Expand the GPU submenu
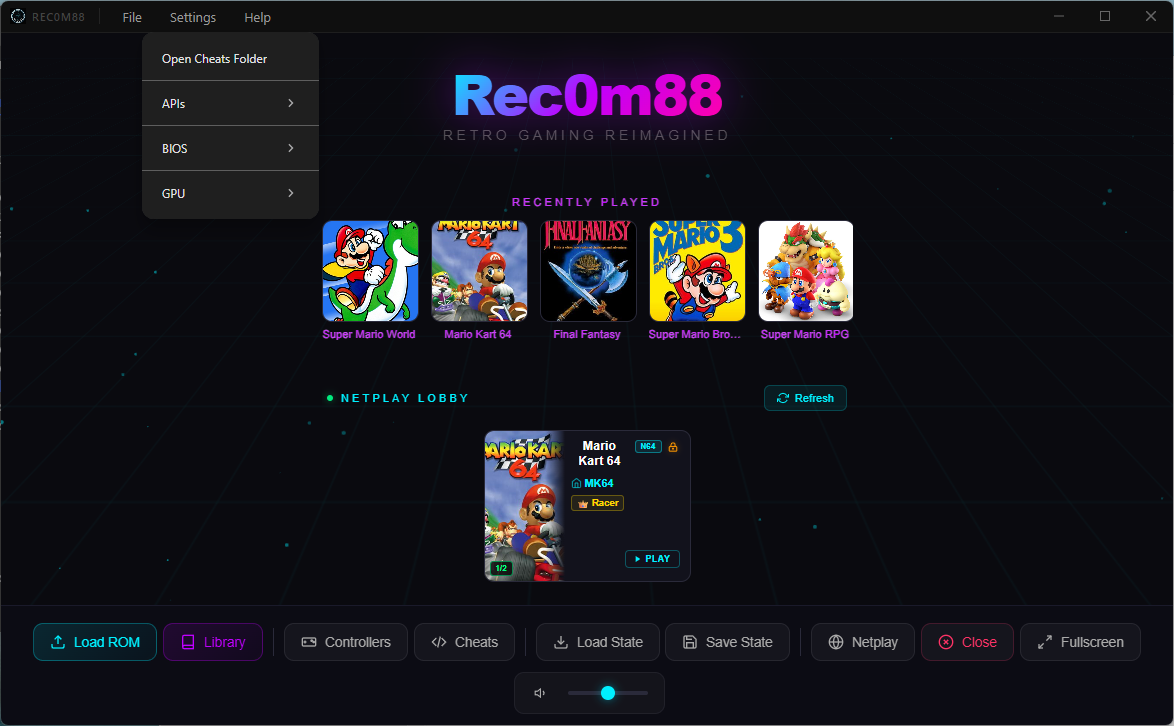The width and height of the screenshot is (1174, 726). pyautogui.click(x=230, y=194)
